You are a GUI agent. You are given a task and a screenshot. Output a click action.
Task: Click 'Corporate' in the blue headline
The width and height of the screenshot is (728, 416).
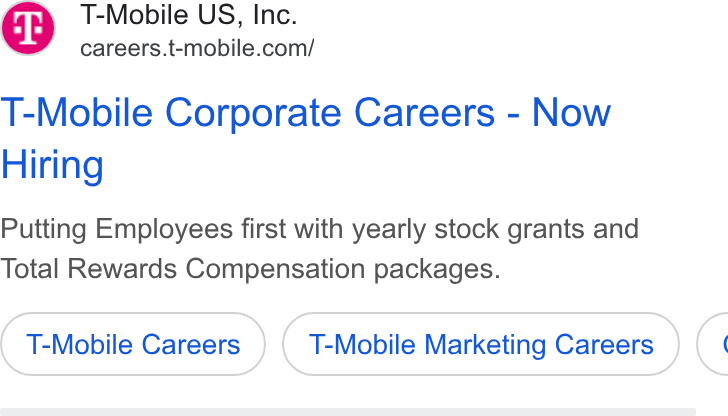(x=254, y=113)
